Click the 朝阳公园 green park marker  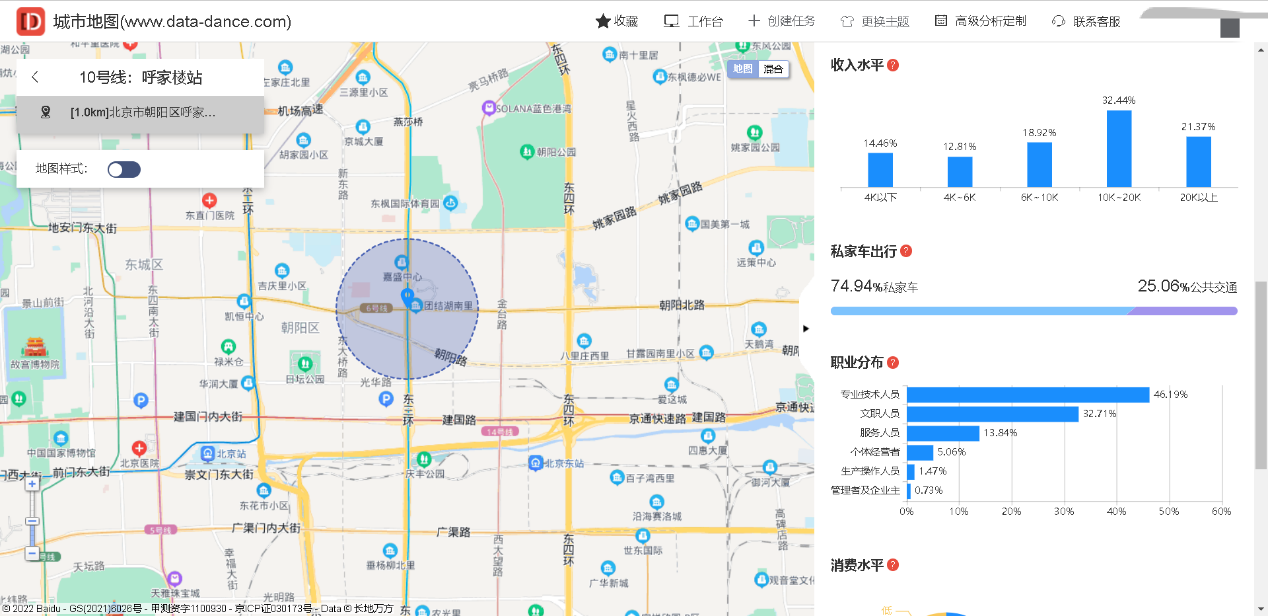pyautogui.click(x=527, y=152)
